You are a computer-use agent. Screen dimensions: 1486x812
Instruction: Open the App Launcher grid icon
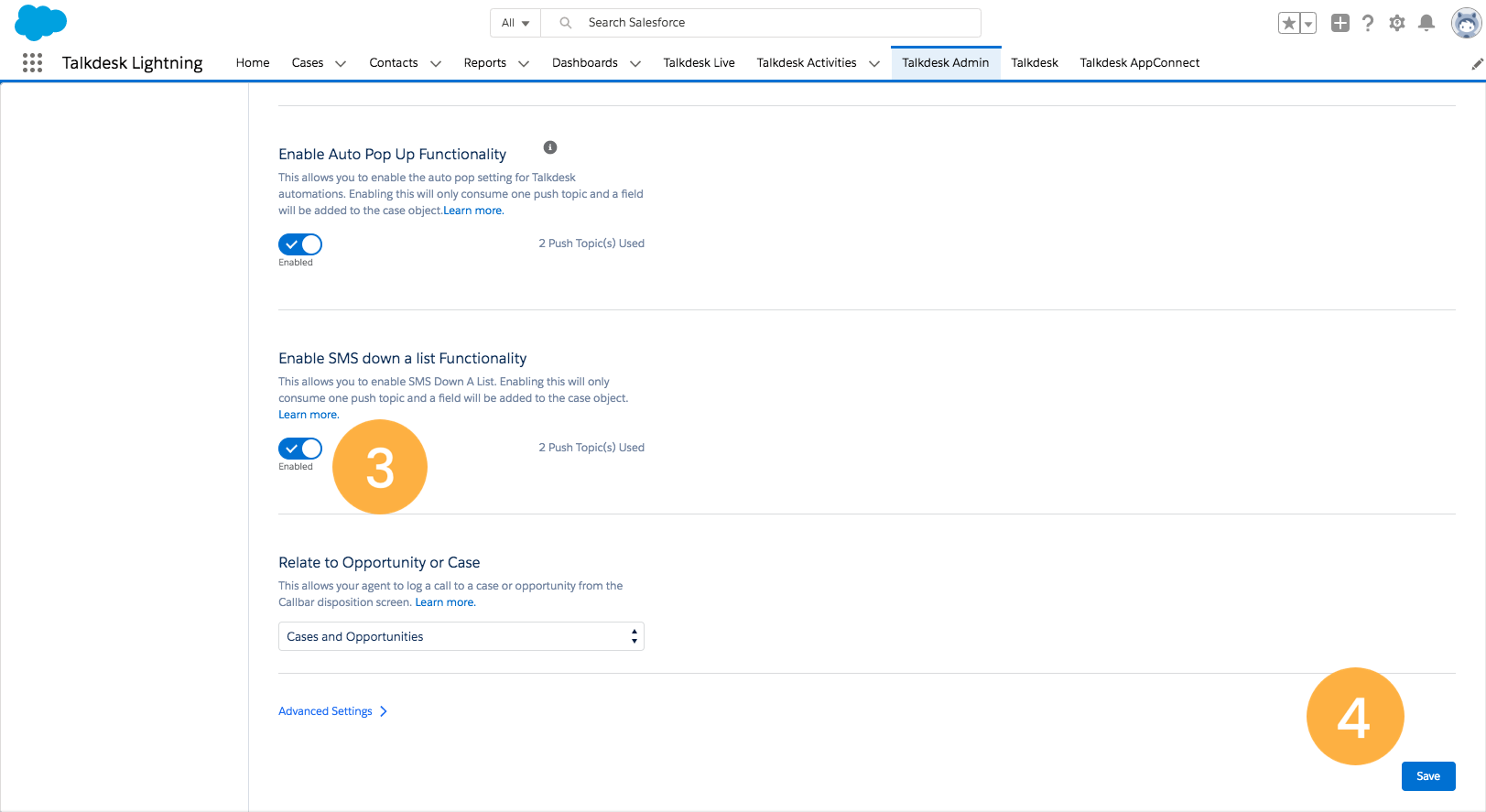pyautogui.click(x=32, y=62)
